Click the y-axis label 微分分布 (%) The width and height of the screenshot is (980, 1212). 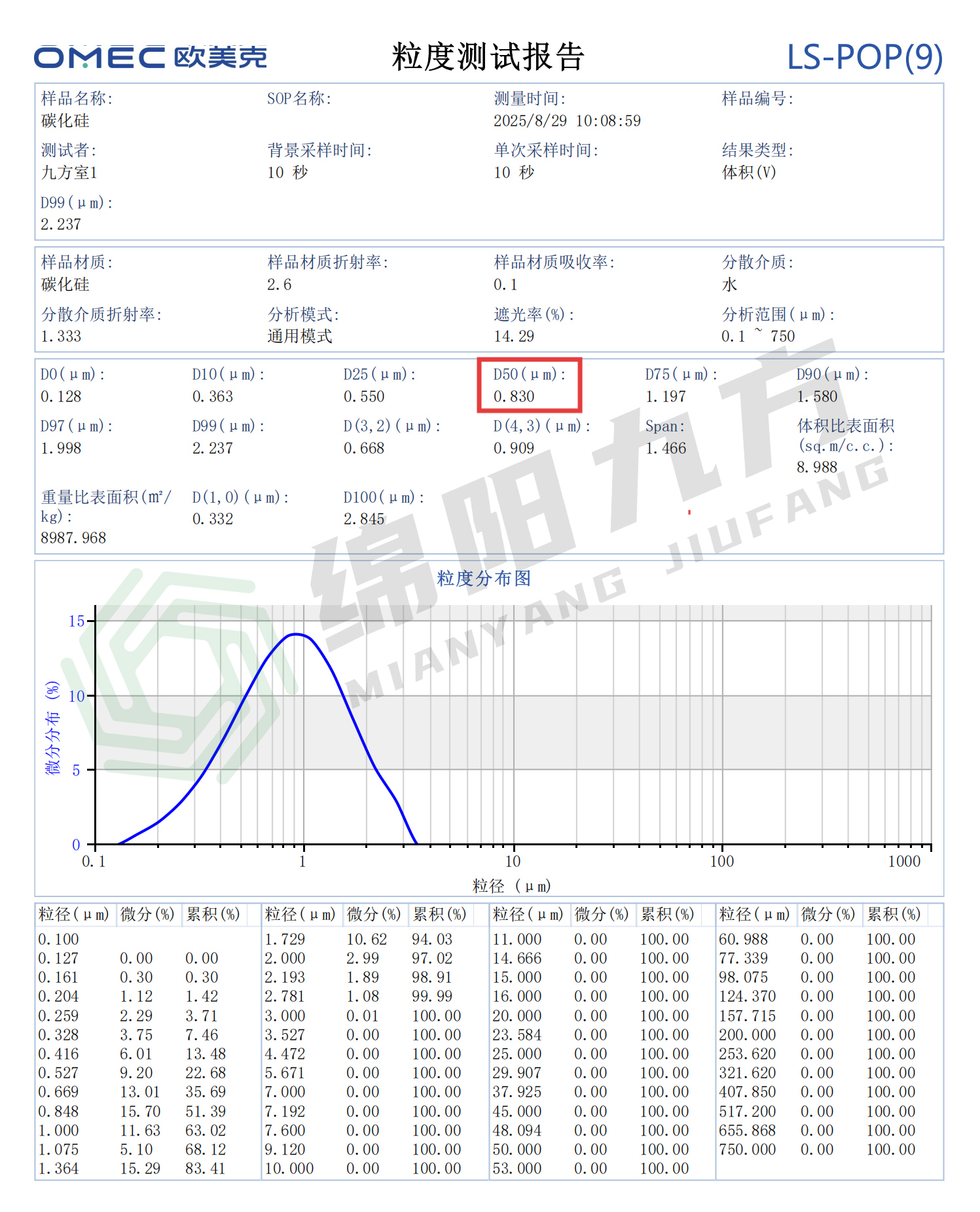point(52,727)
